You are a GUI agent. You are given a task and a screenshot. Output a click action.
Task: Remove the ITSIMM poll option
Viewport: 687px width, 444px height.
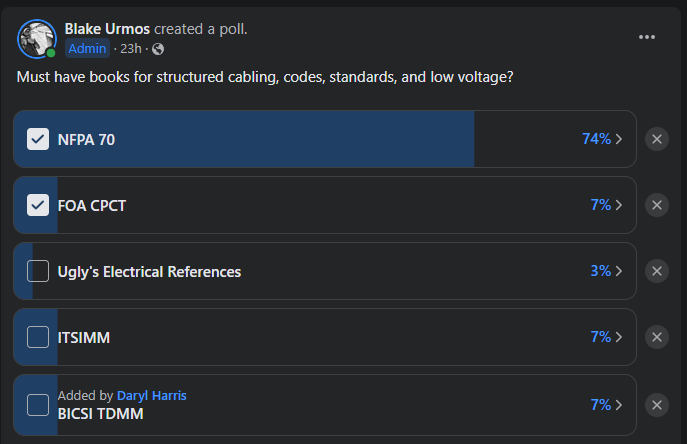click(x=657, y=337)
